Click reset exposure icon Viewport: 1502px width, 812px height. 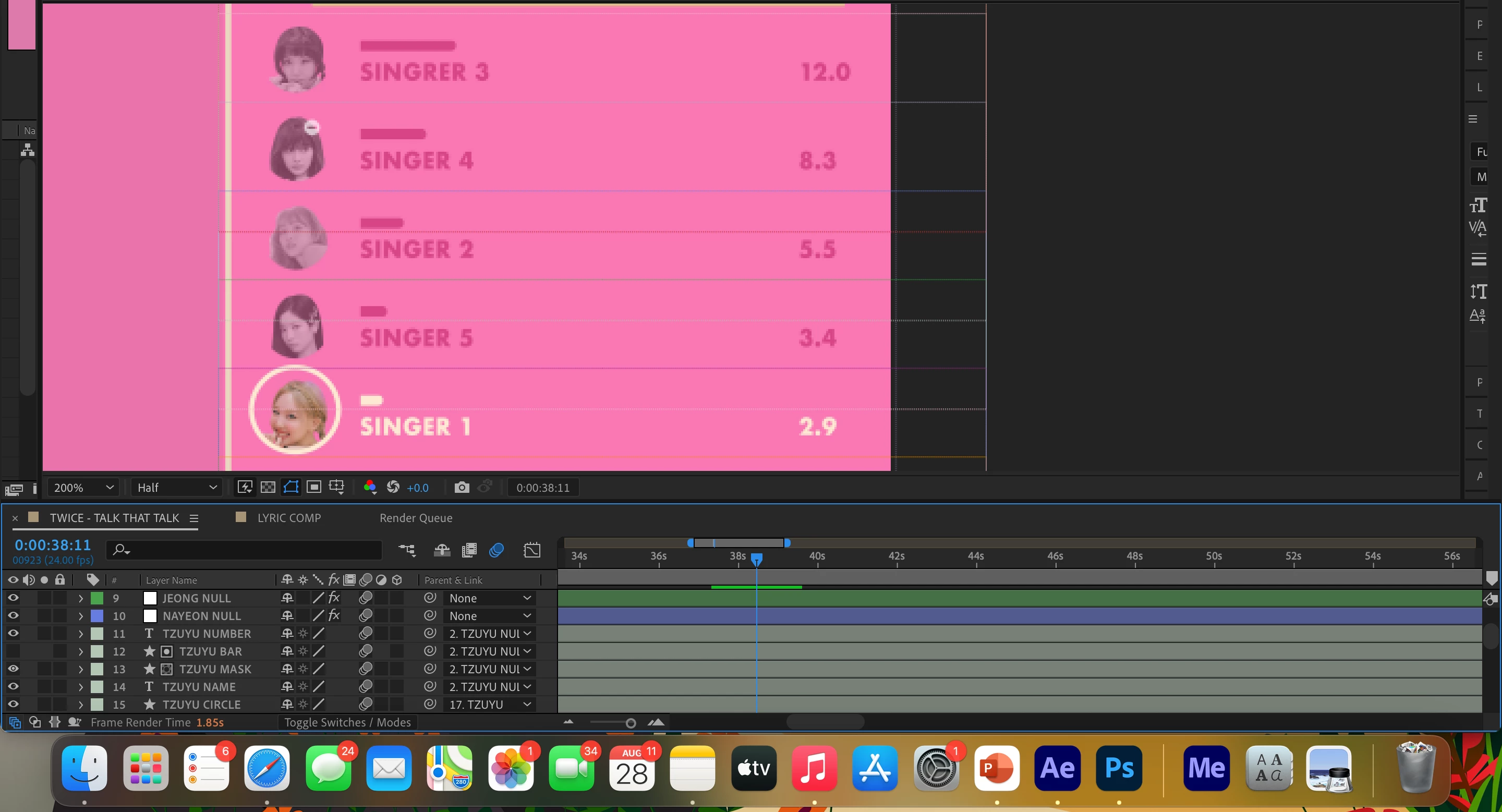[393, 487]
